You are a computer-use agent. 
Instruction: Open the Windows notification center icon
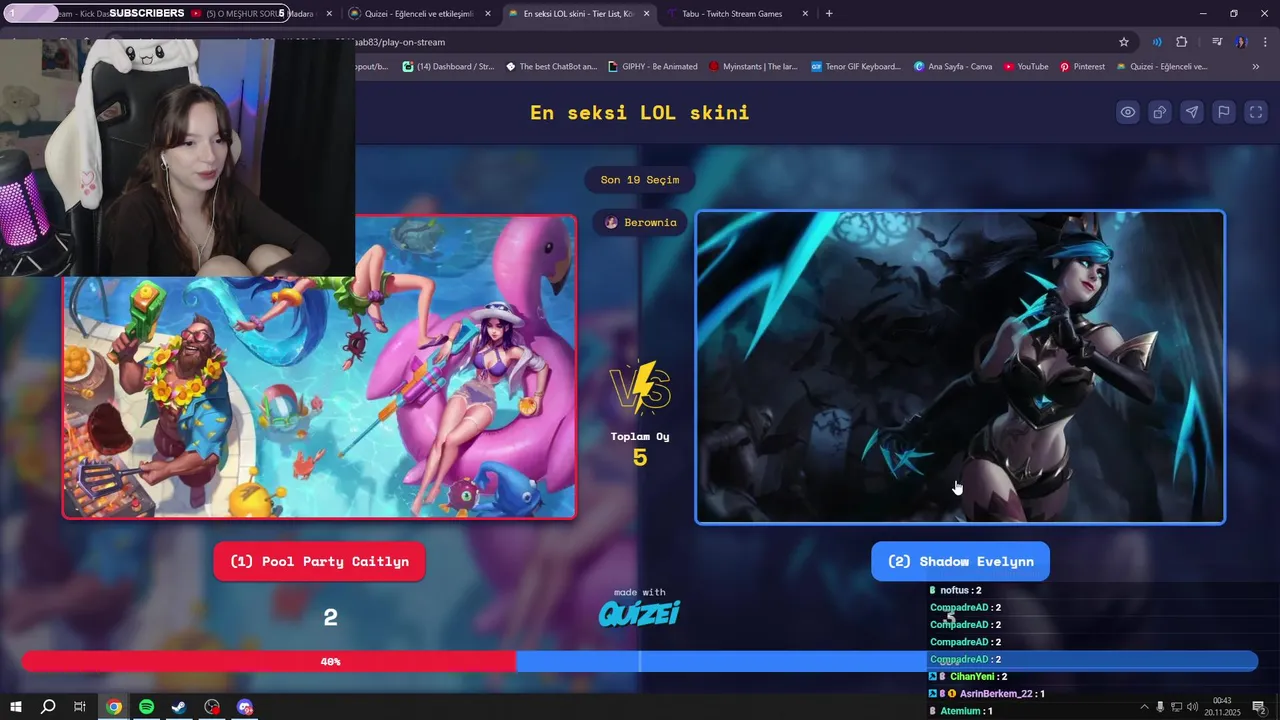(x=1258, y=707)
